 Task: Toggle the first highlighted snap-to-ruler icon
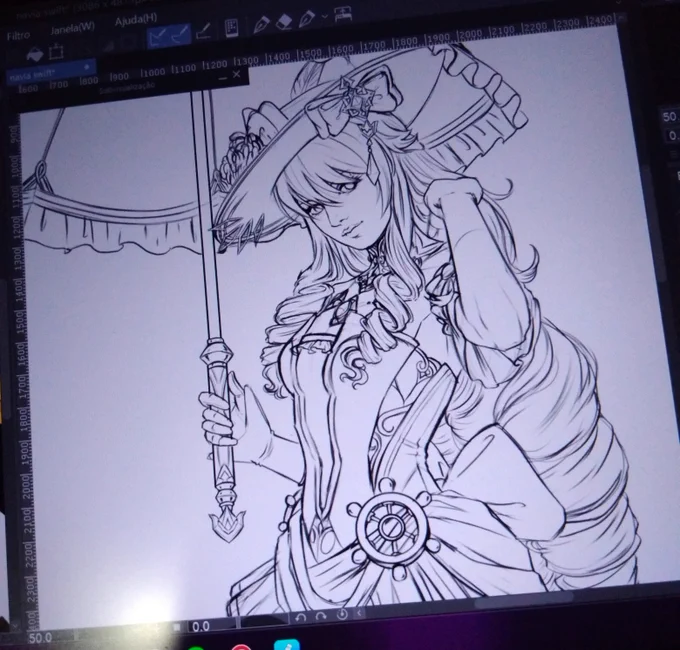tap(156, 37)
